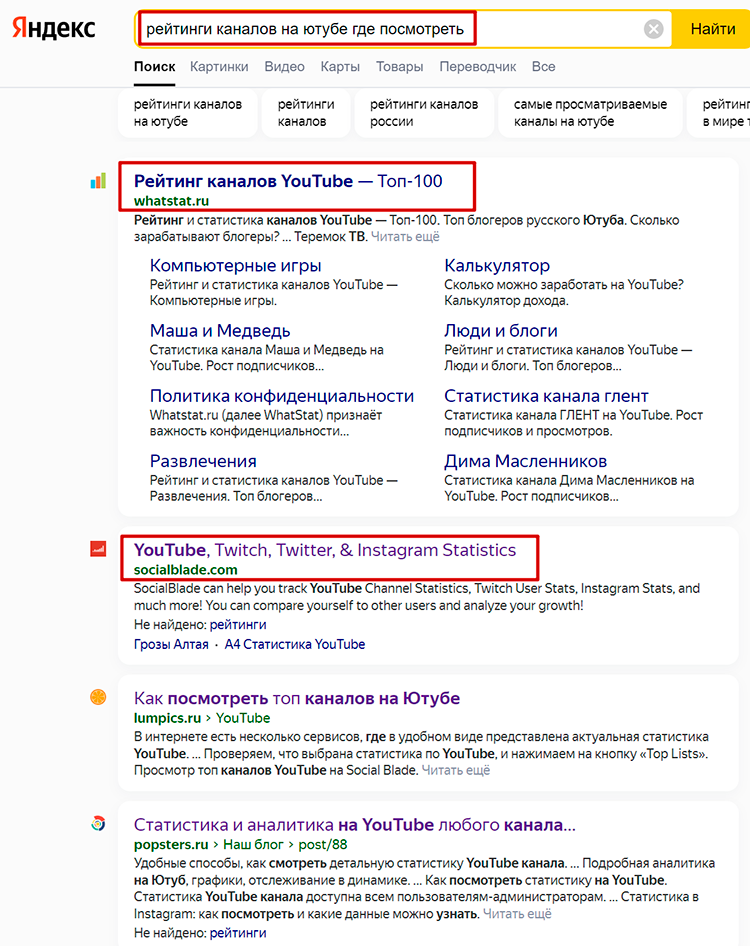This screenshot has width=750, height=946.
Task: Open 'Рейтинг каналов YouTube — Топ-100' result
Action: point(288,180)
